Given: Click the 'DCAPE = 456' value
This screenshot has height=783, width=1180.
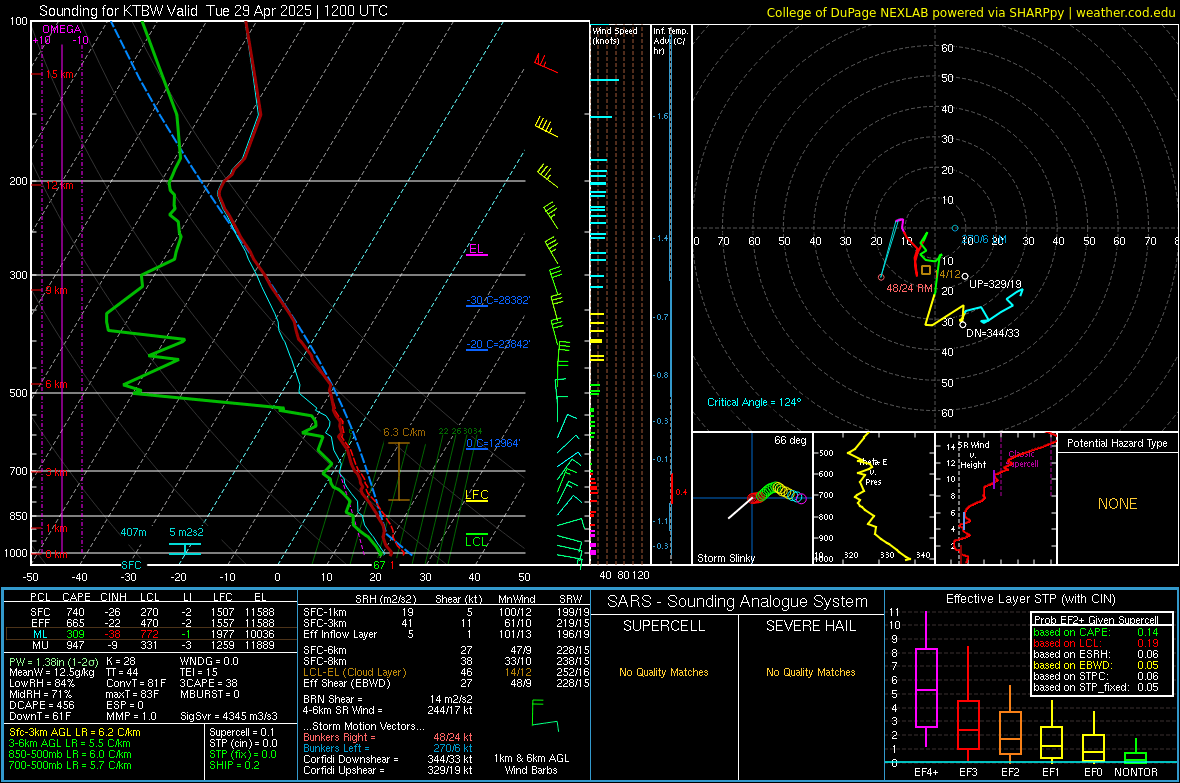Looking at the screenshot, I should (x=41, y=705).
